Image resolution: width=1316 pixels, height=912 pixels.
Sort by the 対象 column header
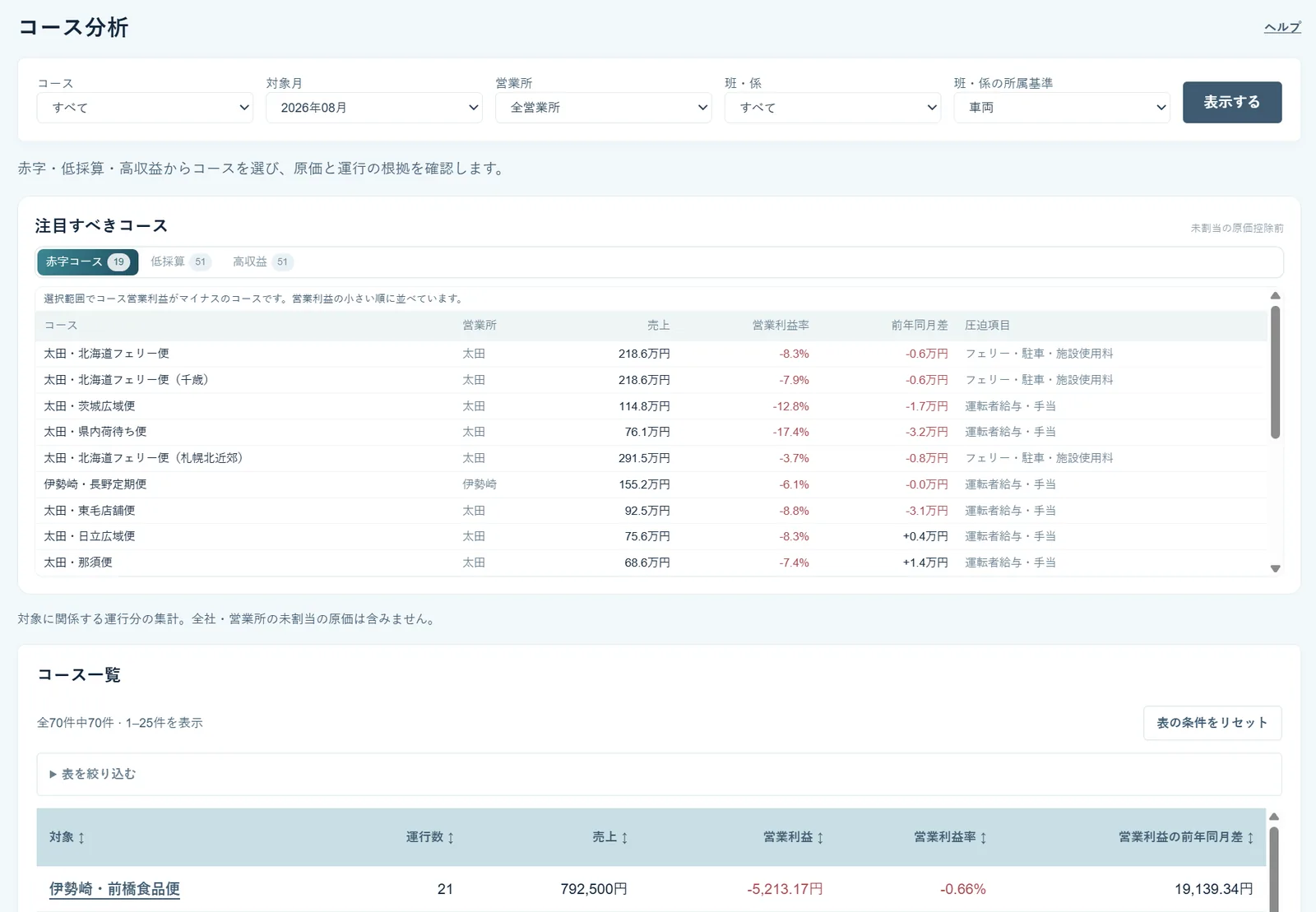(67, 837)
